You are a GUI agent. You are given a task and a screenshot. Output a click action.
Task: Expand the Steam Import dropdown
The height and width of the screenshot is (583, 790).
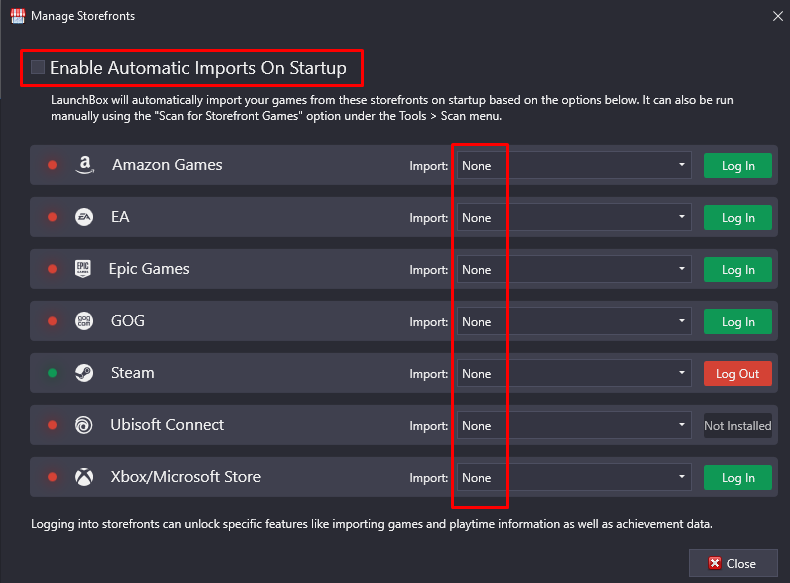pos(574,373)
